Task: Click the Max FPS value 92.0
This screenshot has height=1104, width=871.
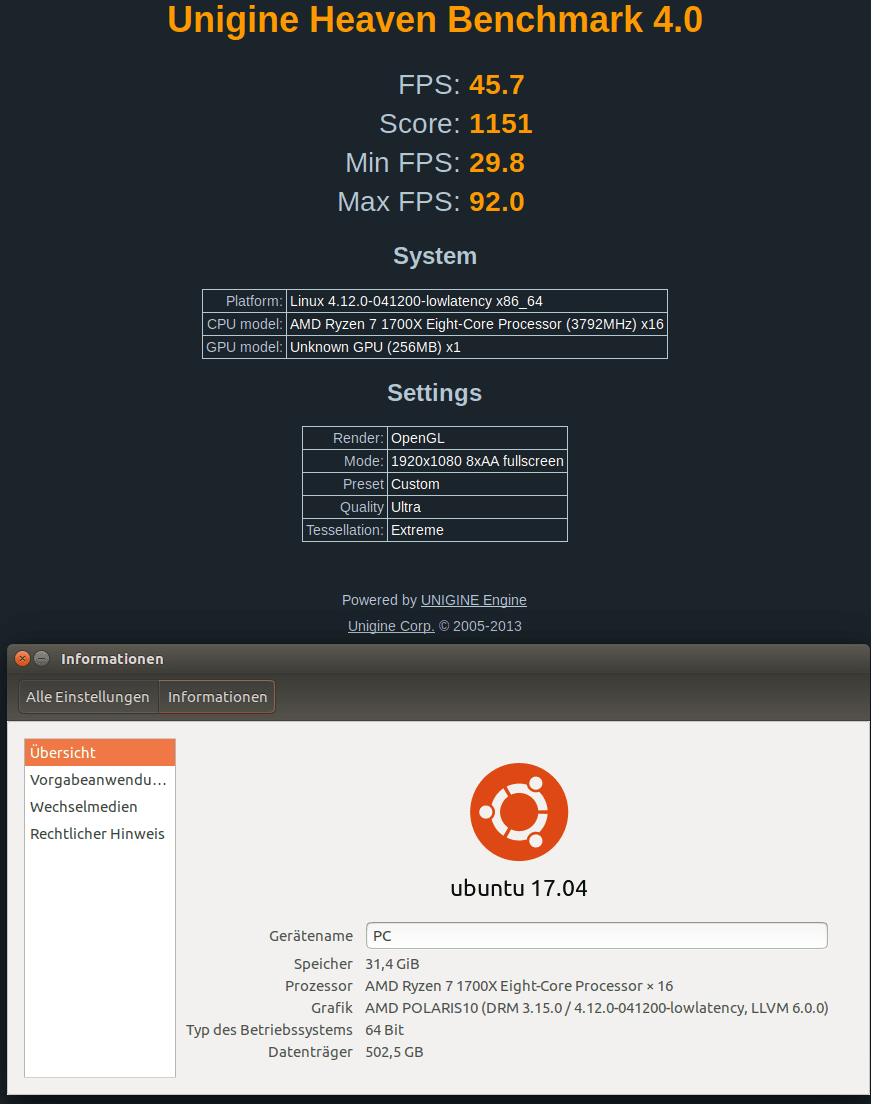Action: coord(496,202)
